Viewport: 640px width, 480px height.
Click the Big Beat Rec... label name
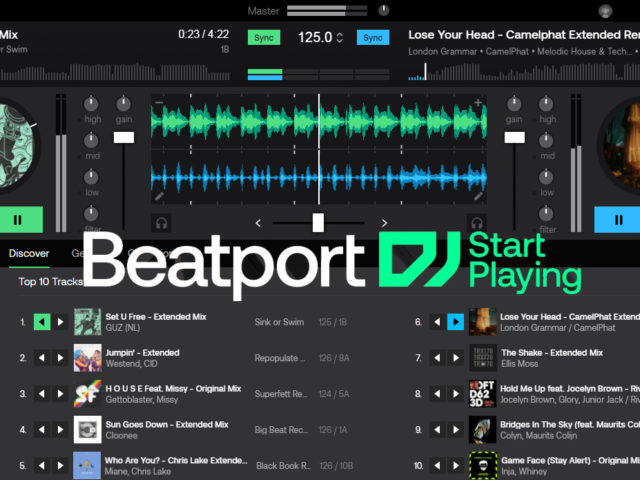point(281,430)
